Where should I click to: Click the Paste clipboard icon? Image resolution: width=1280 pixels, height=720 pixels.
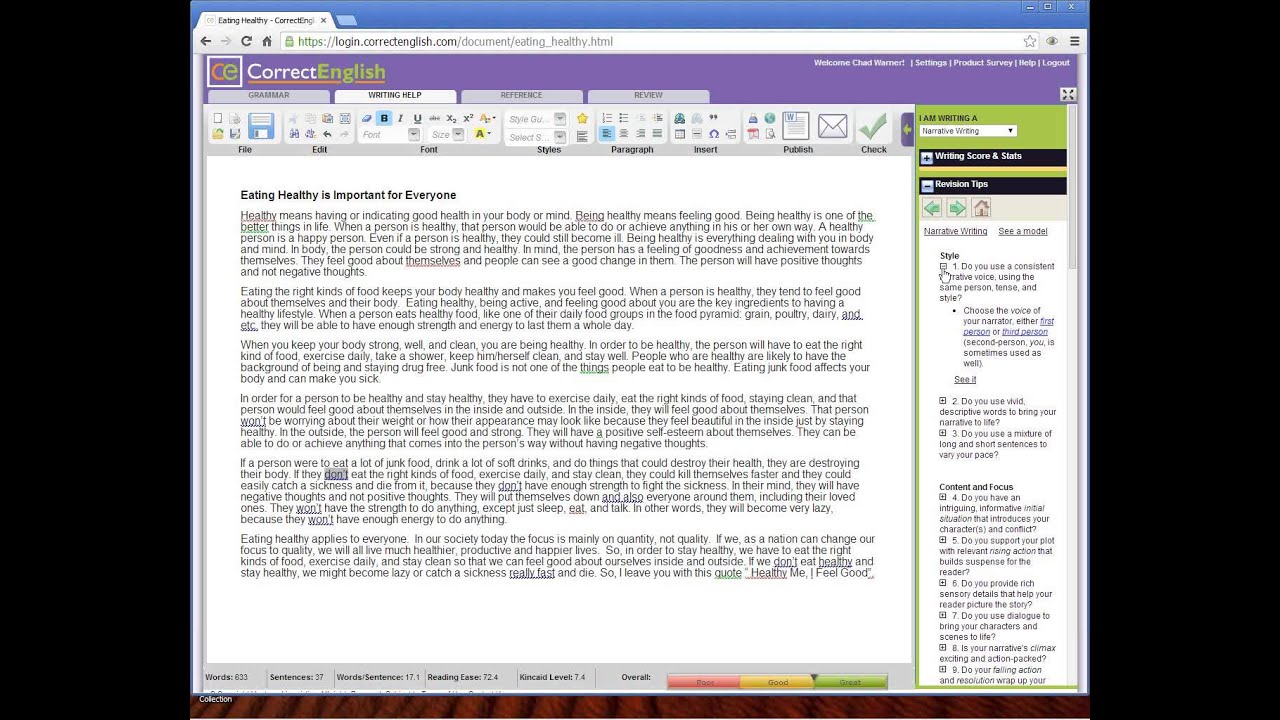(327, 118)
